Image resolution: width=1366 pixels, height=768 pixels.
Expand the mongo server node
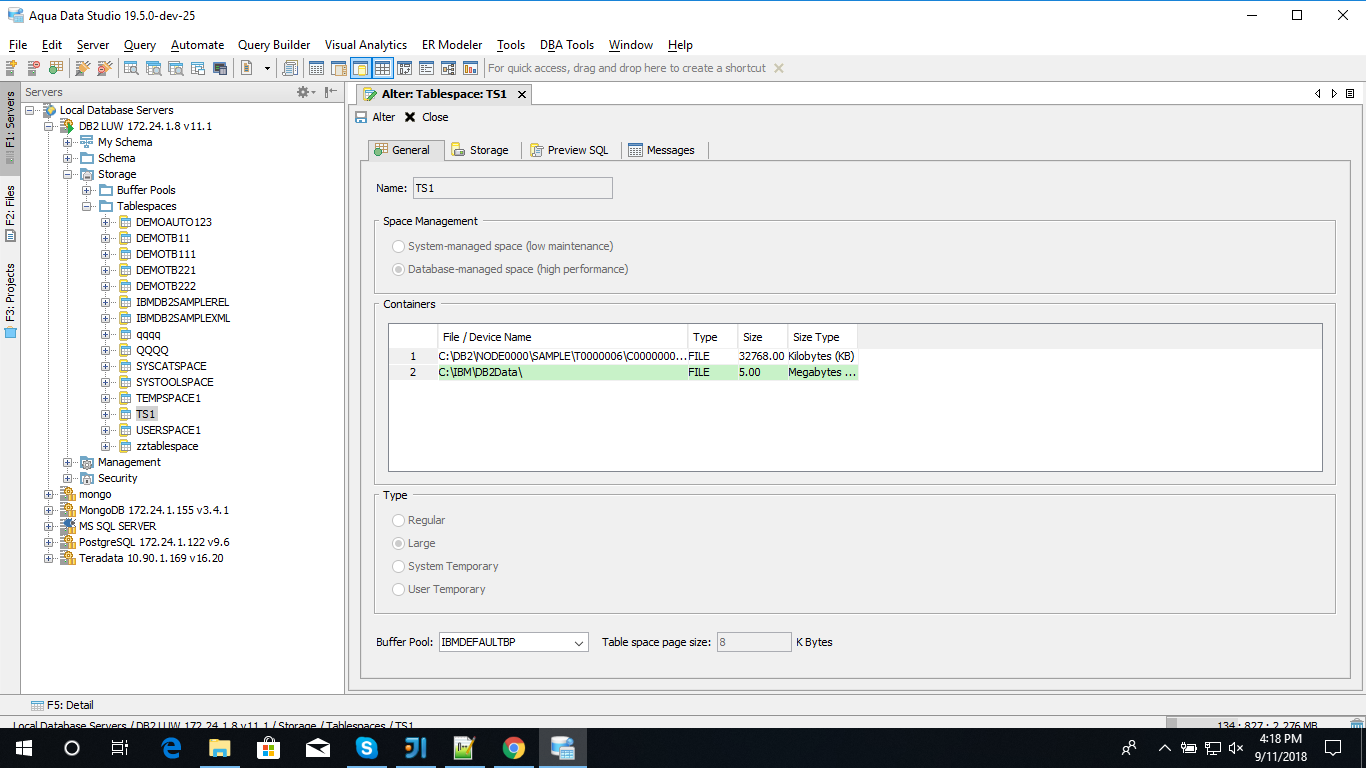pos(49,494)
